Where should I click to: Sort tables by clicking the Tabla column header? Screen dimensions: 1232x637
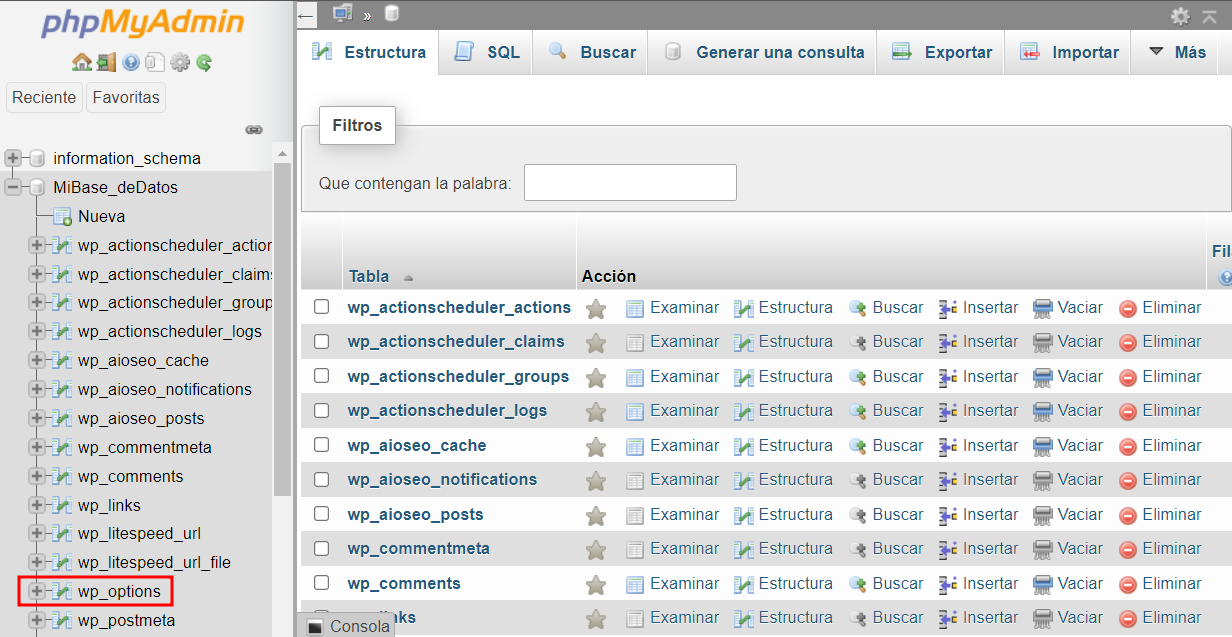(x=369, y=276)
